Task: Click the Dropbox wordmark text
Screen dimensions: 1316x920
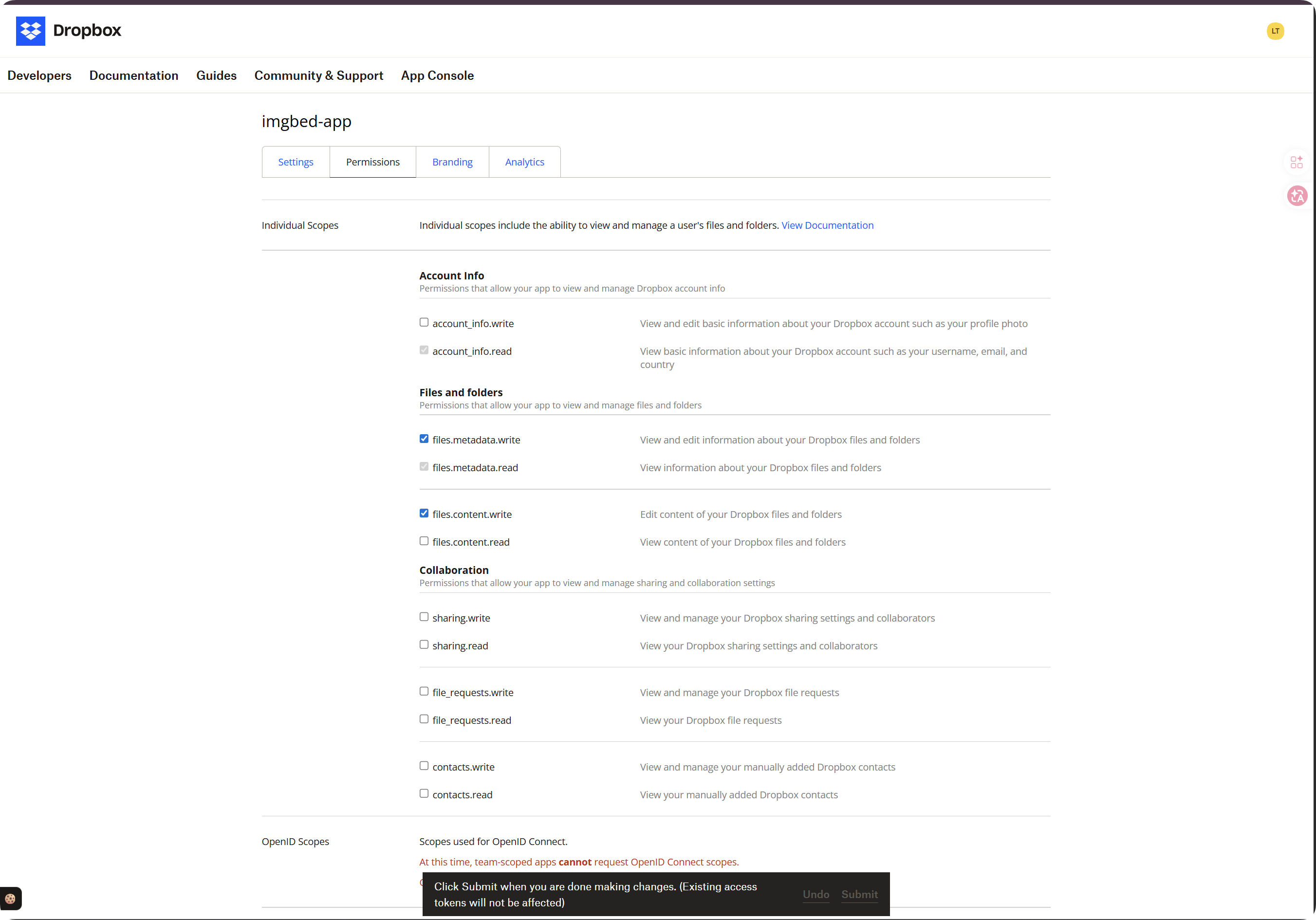Action: click(x=87, y=30)
